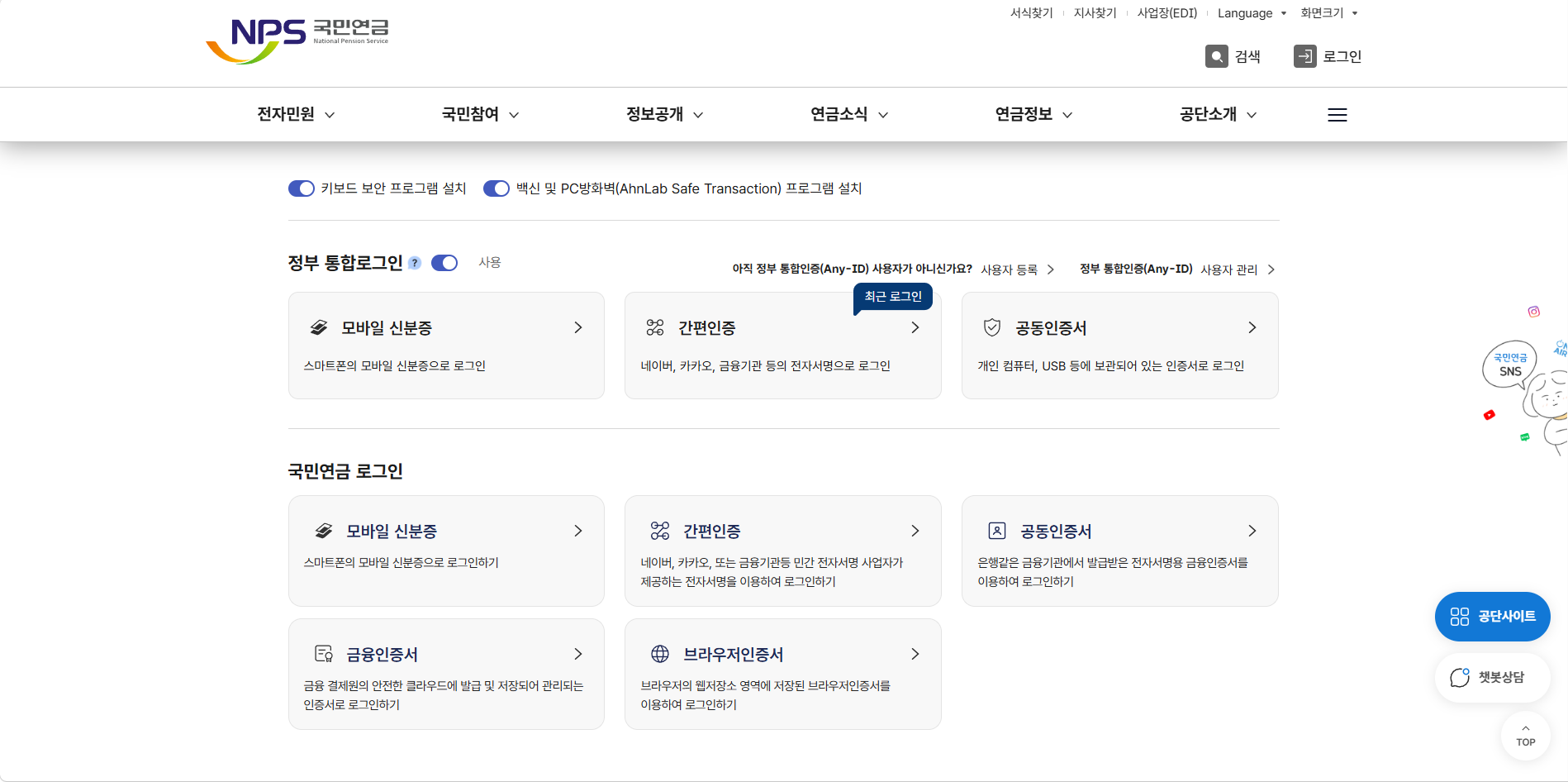This screenshot has height=782, width=1568.
Task: Click the 금융인증서 certificate icon
Action: pyautogui.click(x=324, y=654)
